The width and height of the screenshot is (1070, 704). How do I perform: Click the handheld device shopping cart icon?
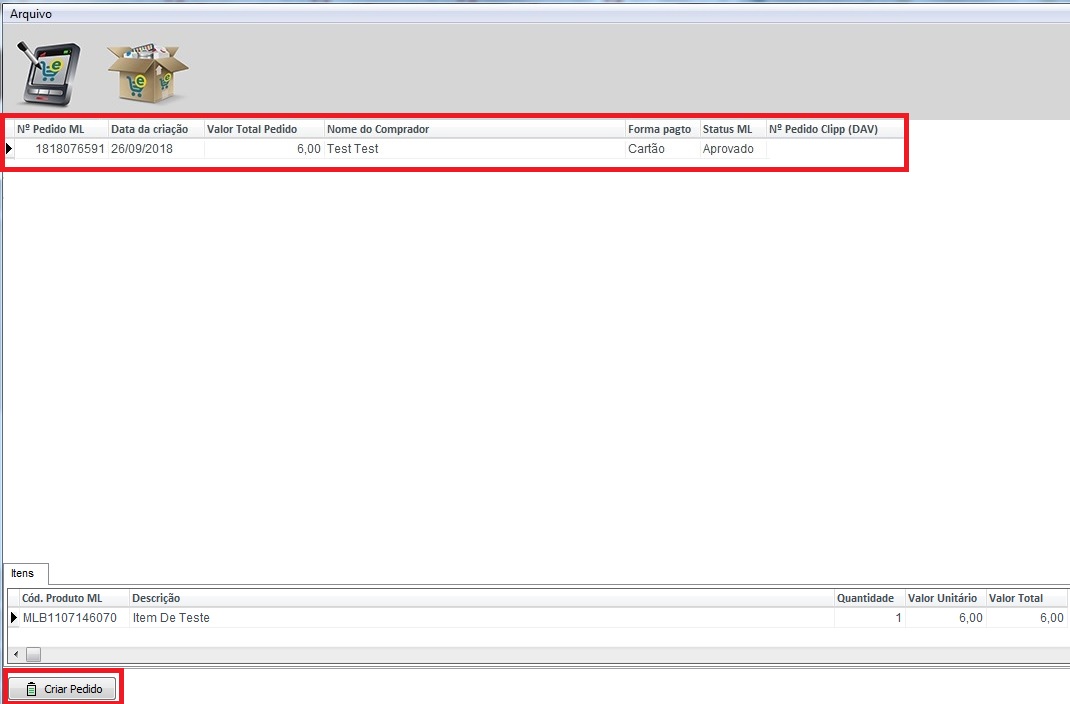(48, 73)
